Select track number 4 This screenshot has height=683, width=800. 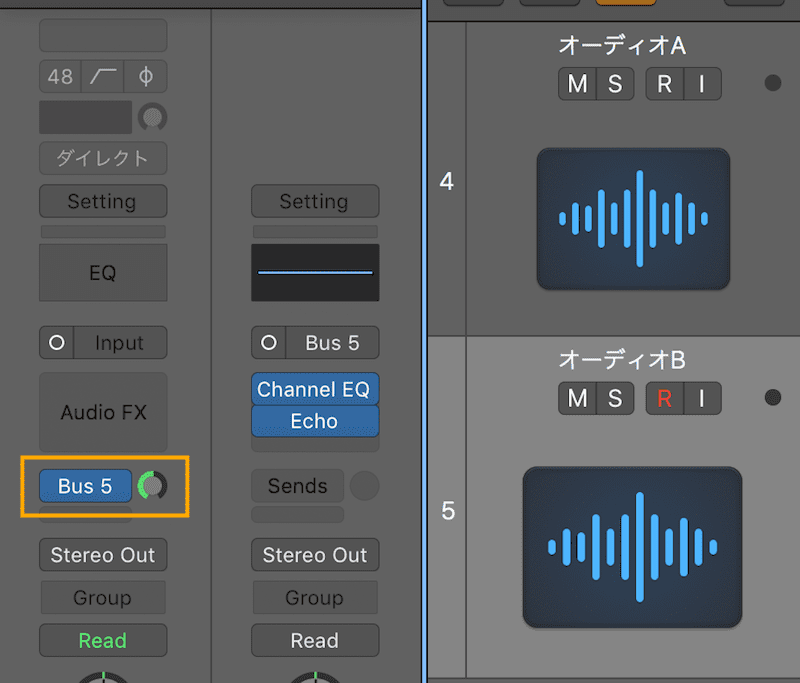pos(446,181)
